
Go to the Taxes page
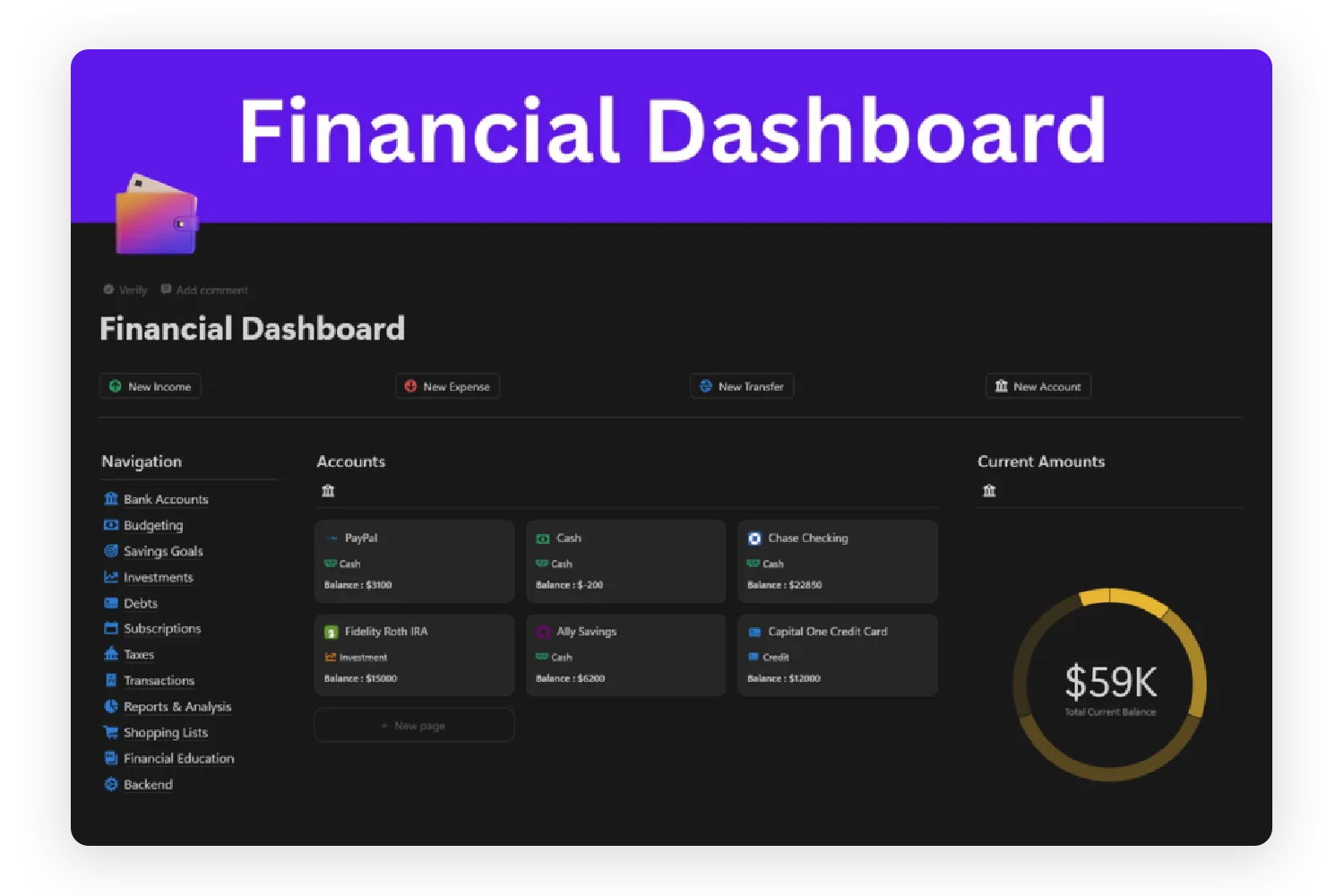139,654
